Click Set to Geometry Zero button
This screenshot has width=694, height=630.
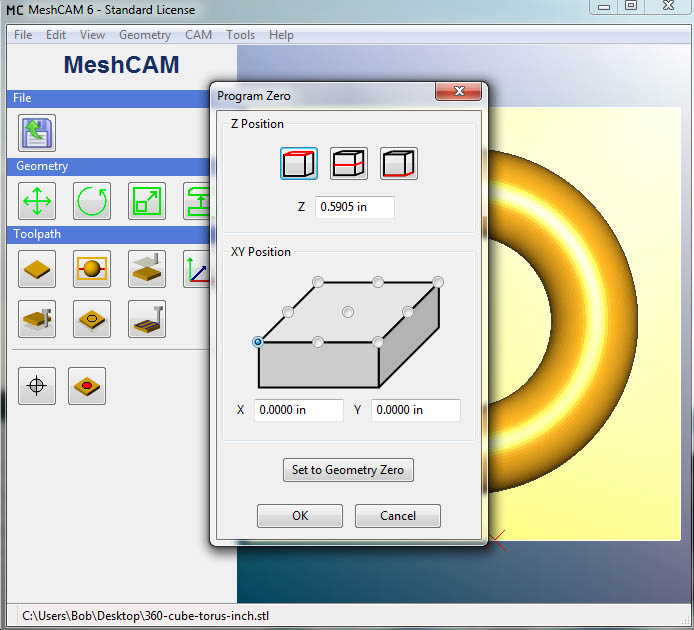(348, 470)
